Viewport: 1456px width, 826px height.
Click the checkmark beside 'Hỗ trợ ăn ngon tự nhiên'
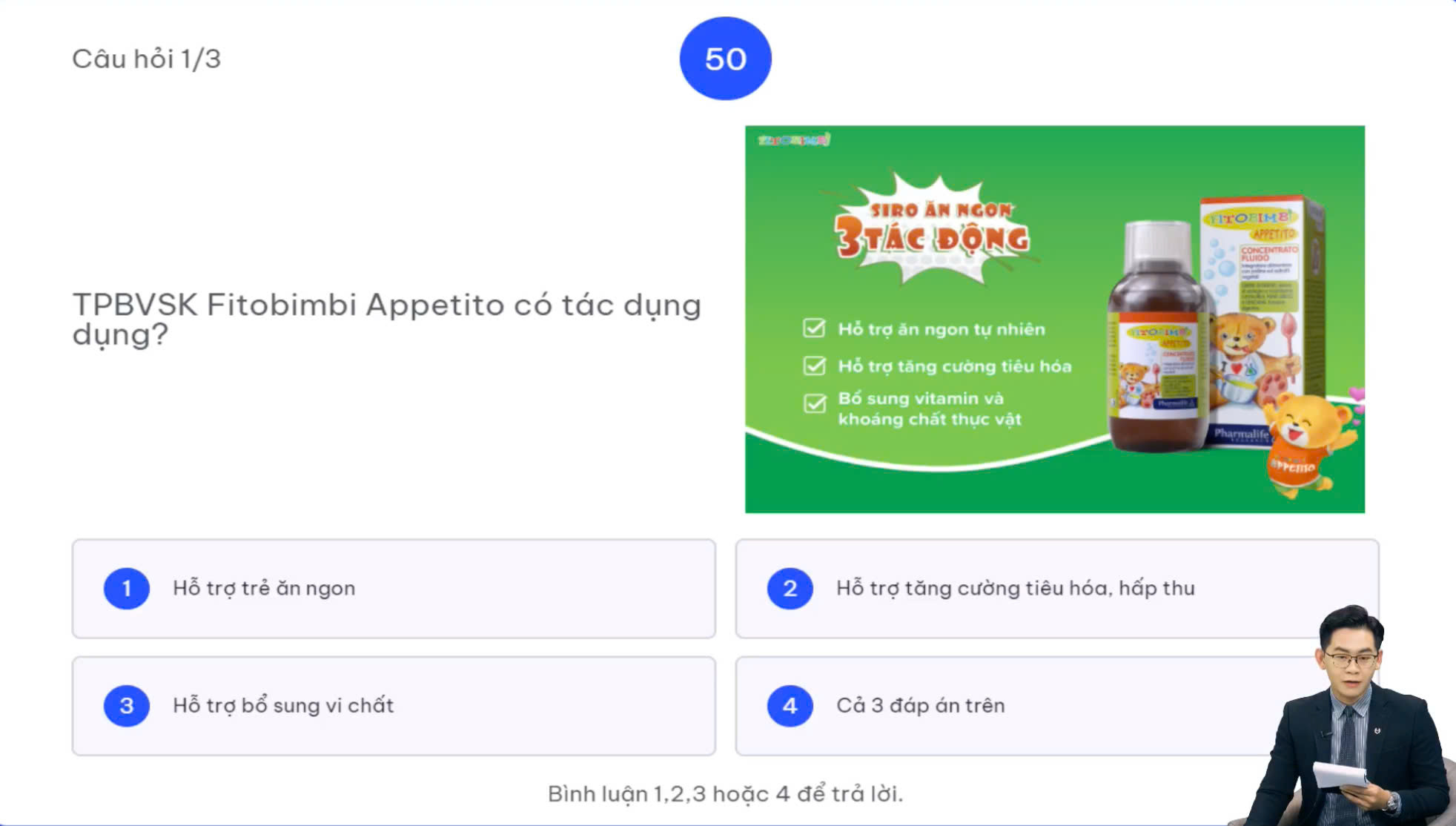pos(814,328)
